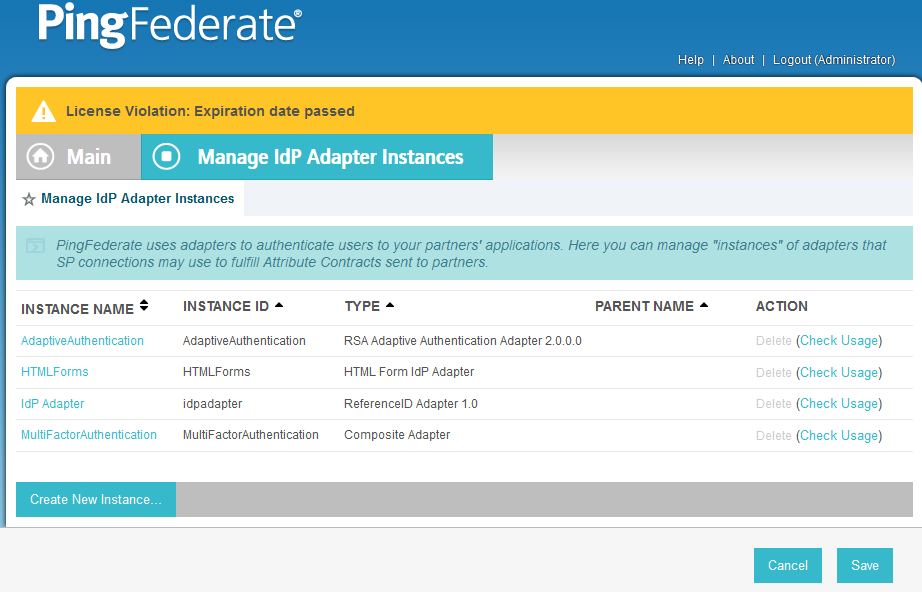Sort by Instance Name column arrows
922x592 pixels.
(144, 305)
